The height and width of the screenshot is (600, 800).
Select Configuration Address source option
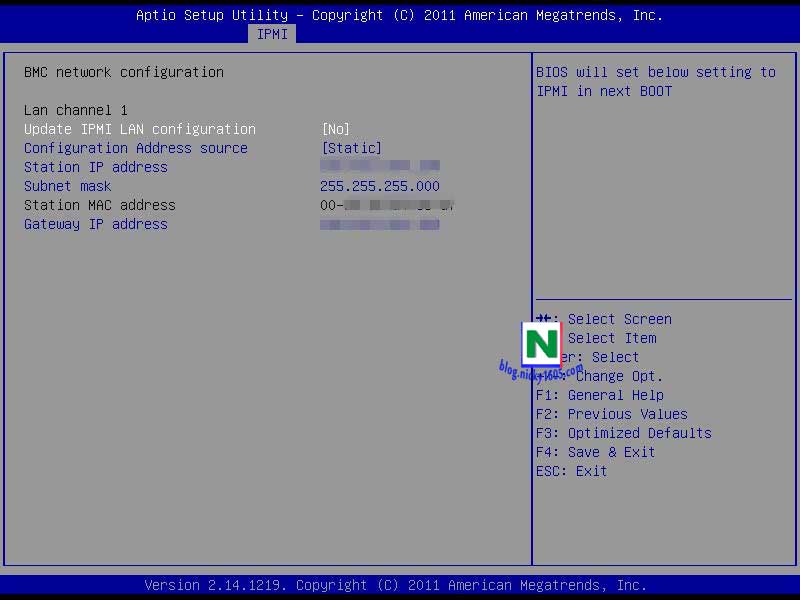[x=136, y=148]
